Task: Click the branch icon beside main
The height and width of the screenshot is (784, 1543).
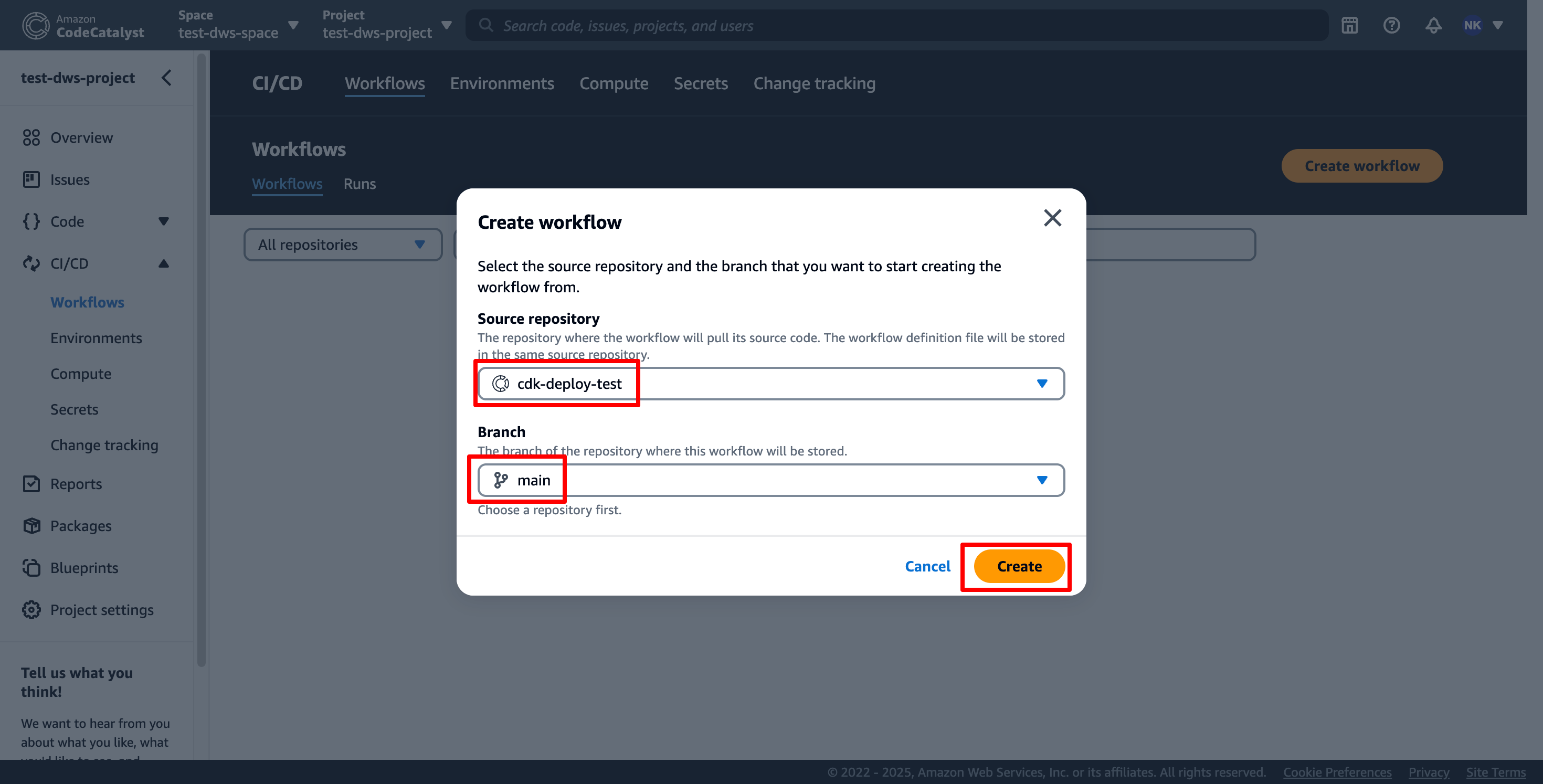Action: point(501,480)
